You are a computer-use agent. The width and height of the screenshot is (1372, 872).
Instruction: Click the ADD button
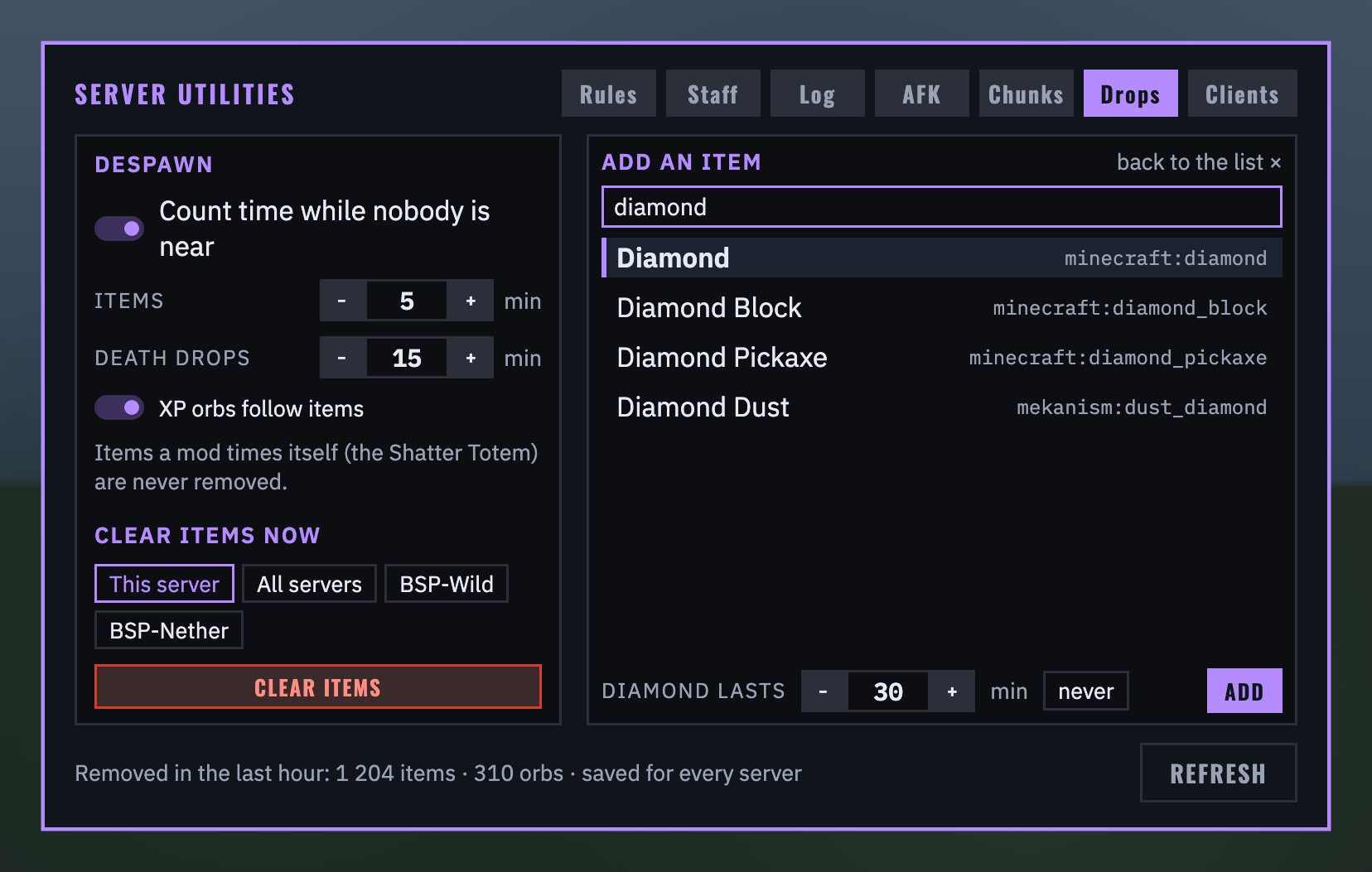1244,691
